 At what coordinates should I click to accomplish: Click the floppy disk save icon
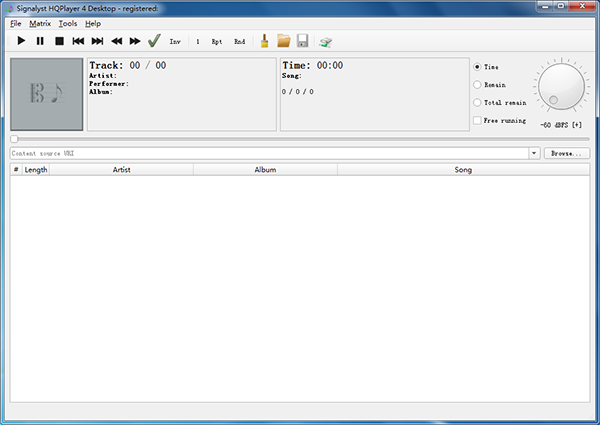tap(302, 41)
